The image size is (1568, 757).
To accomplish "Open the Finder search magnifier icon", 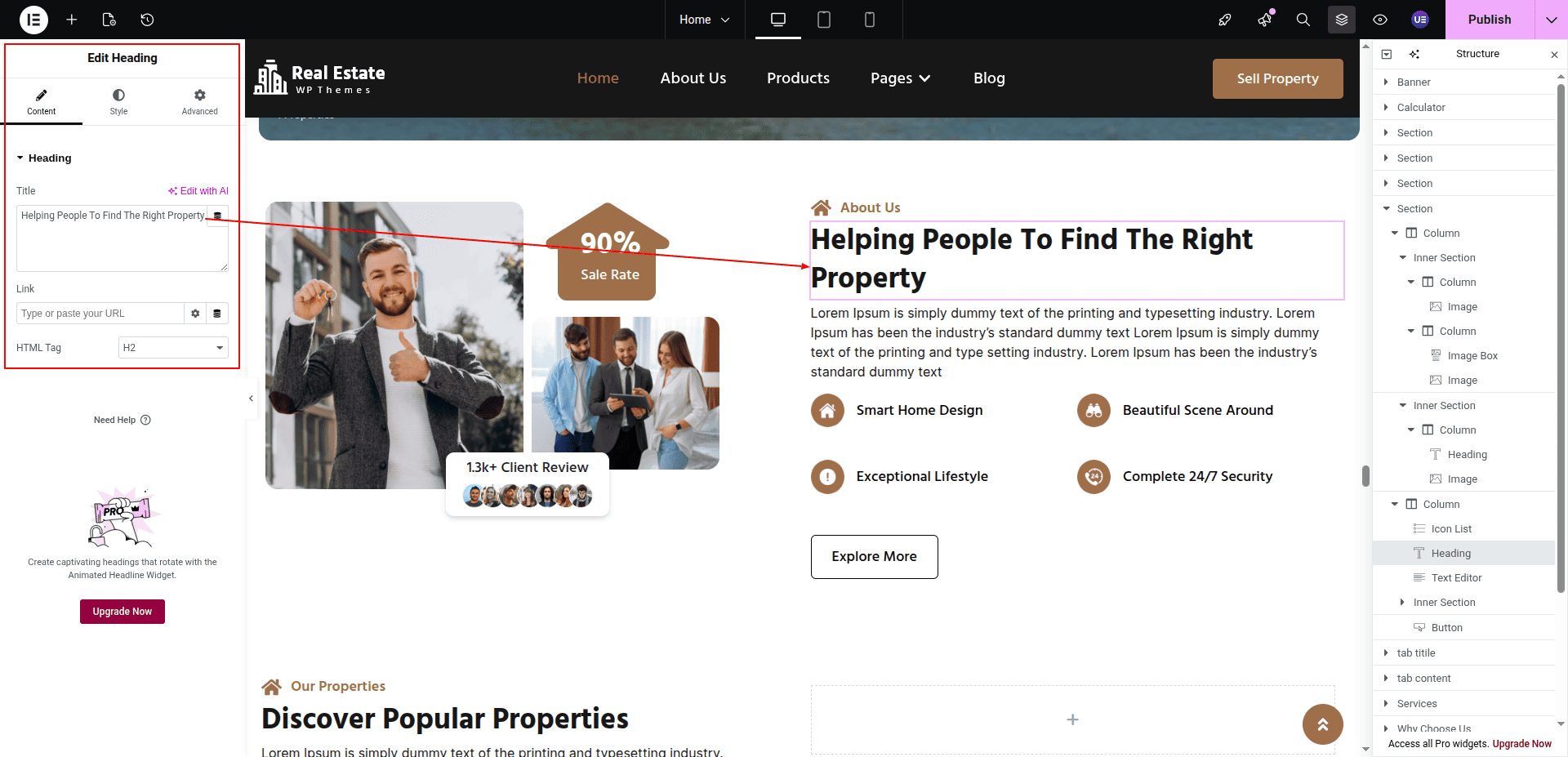I will click(x=1303, y=20).
